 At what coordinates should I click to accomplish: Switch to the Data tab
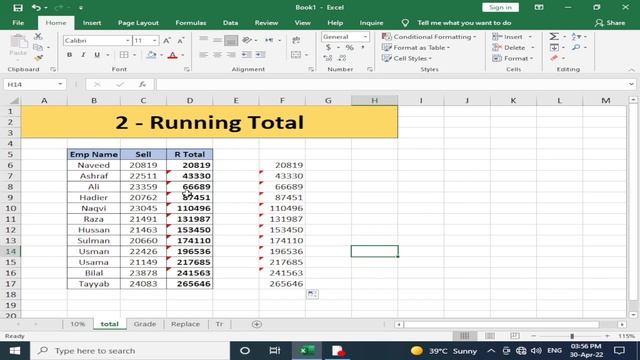point(230,23)
